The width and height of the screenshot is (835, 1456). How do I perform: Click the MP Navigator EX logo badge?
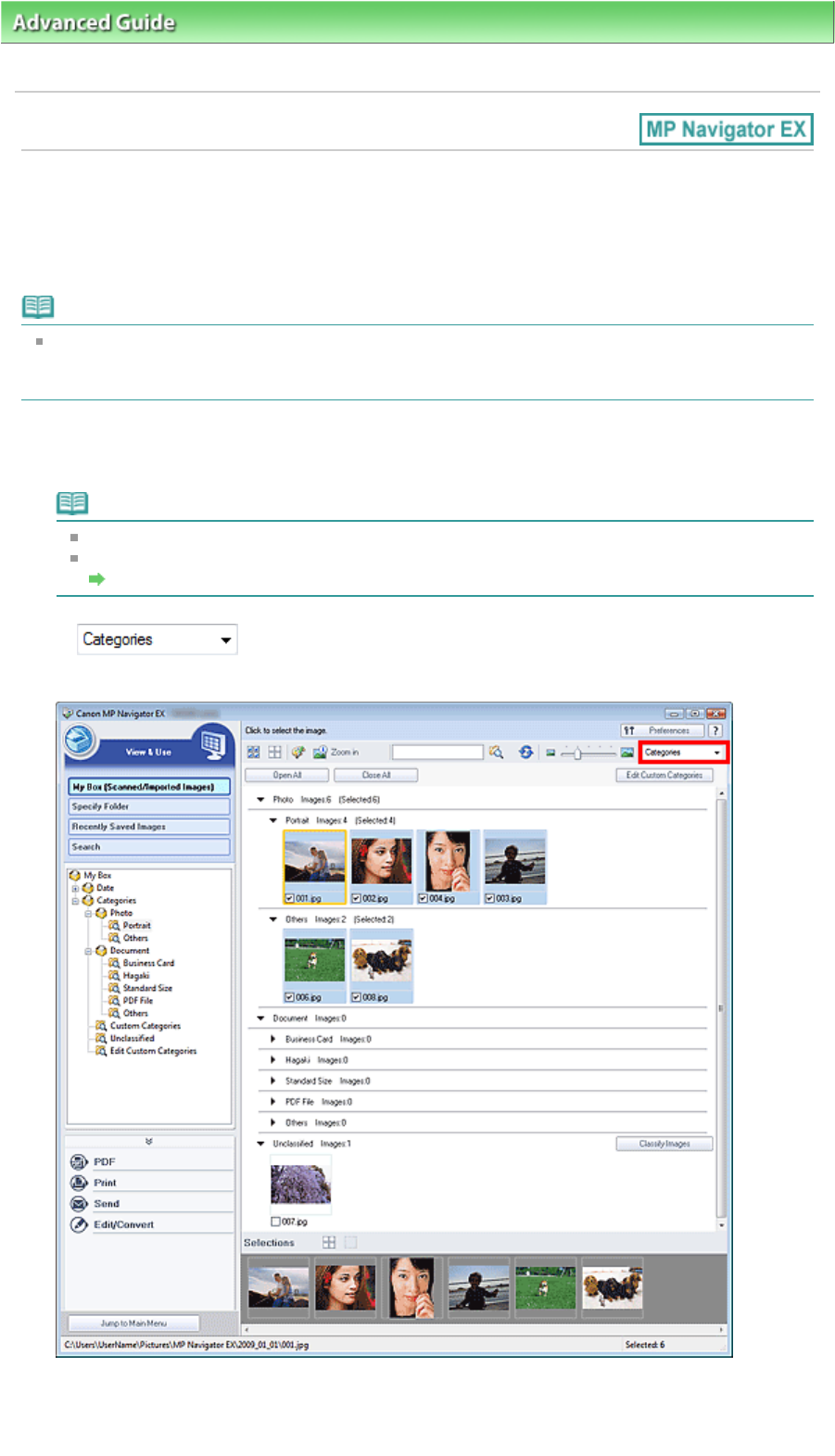pos(726,130)
